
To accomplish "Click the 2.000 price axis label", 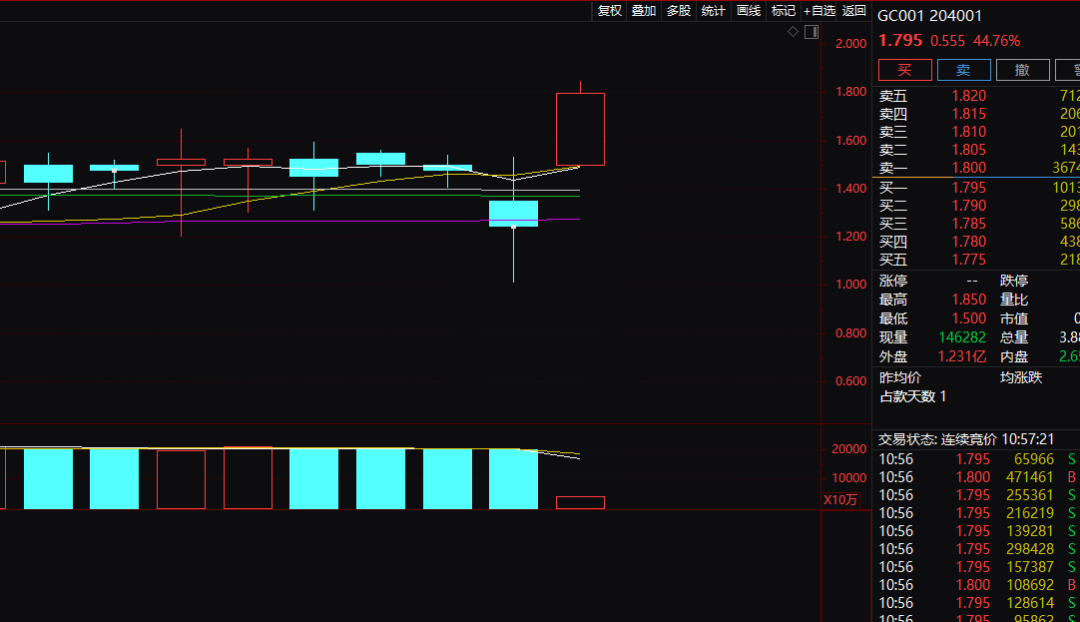I will (851, 43).
